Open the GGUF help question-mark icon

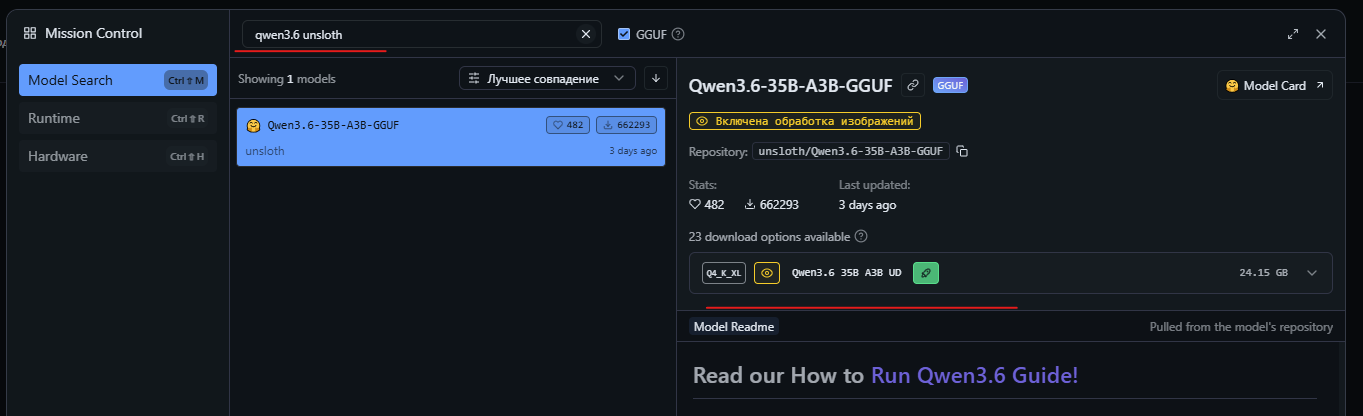pyautogui.click(x=678, y=34)
